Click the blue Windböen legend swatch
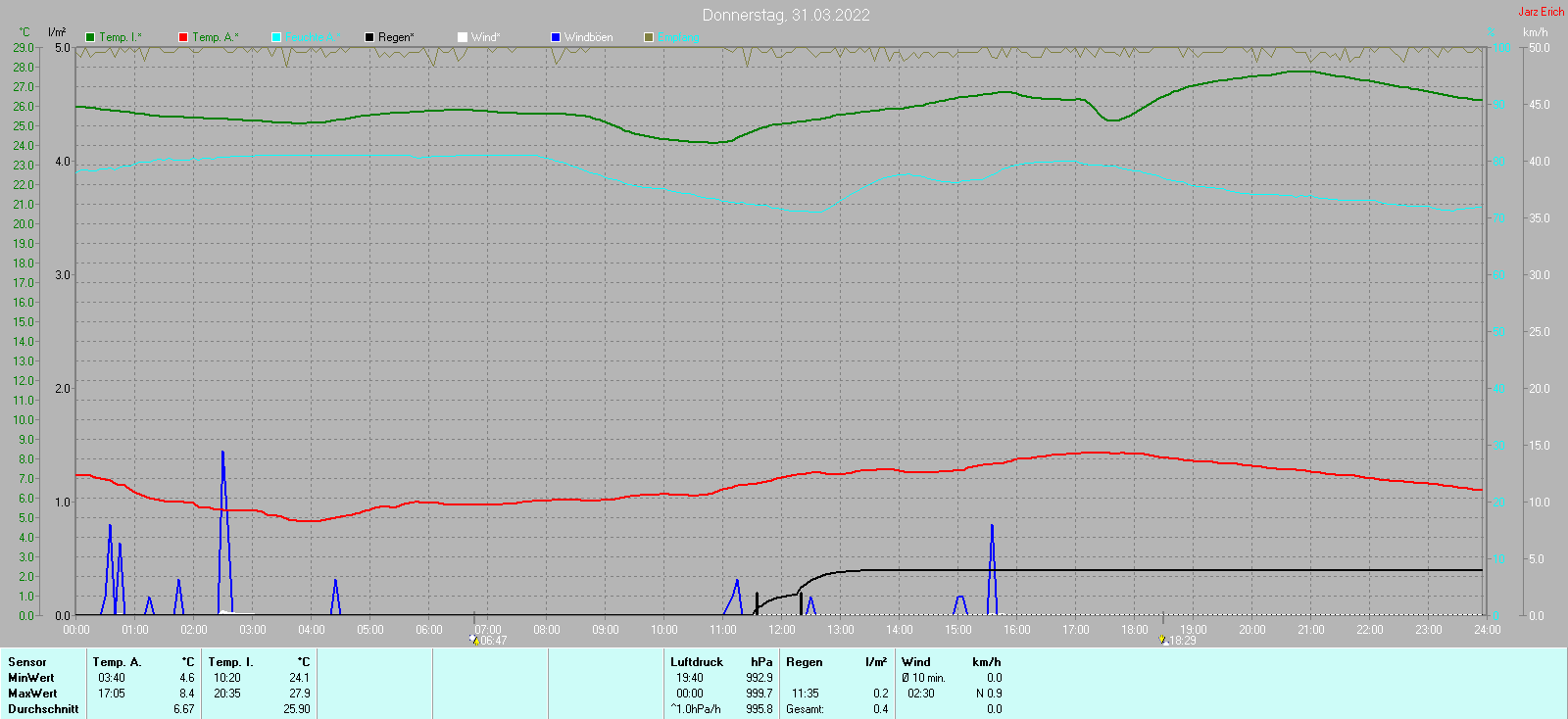The width and height of the screenshot is (1568, 719). (556, 37)
